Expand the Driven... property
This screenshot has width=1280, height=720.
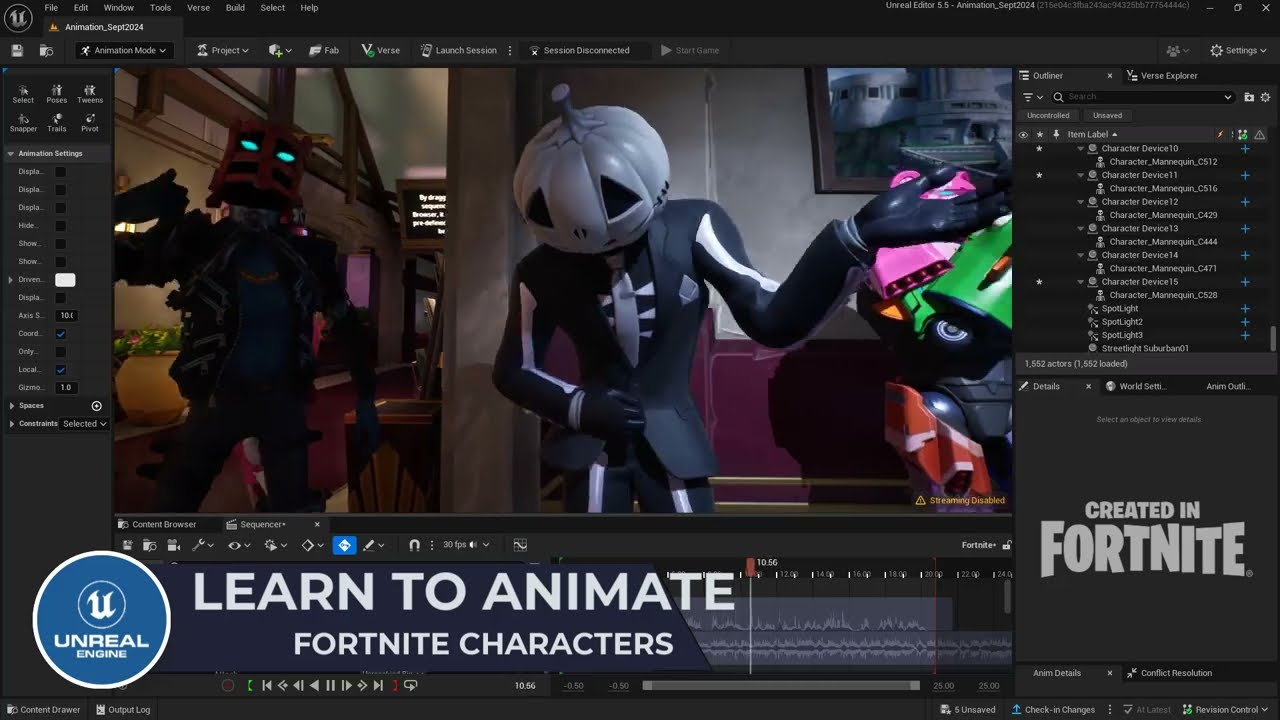pos(11,280)
